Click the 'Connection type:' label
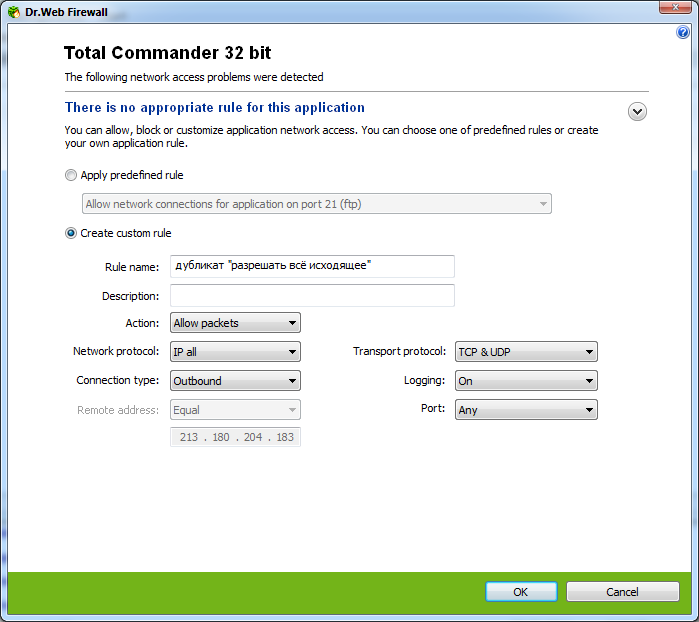This screenshot has height=622, width=699. (x=118, y=380)
